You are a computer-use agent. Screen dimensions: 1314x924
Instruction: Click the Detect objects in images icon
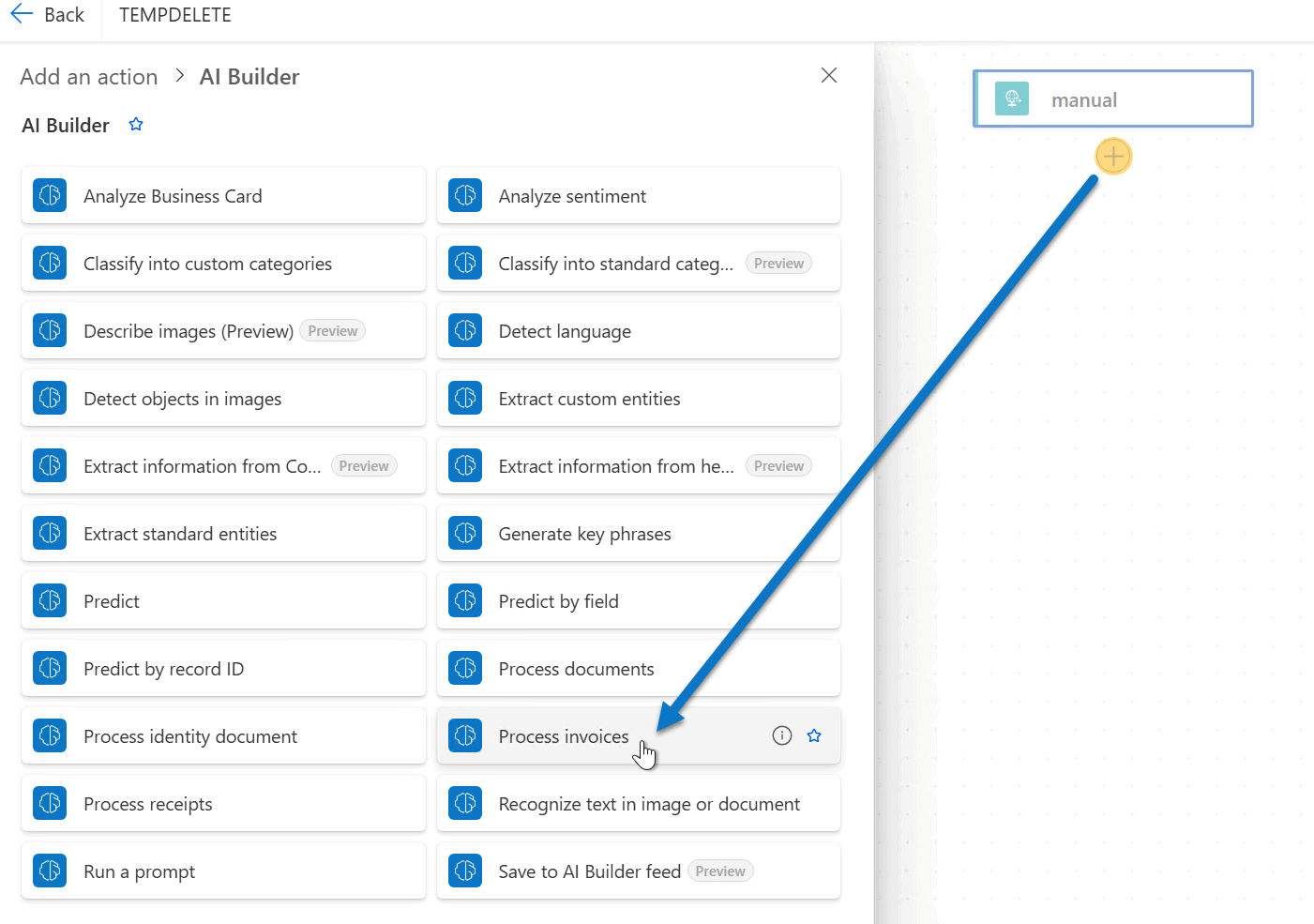pos(50,398)
